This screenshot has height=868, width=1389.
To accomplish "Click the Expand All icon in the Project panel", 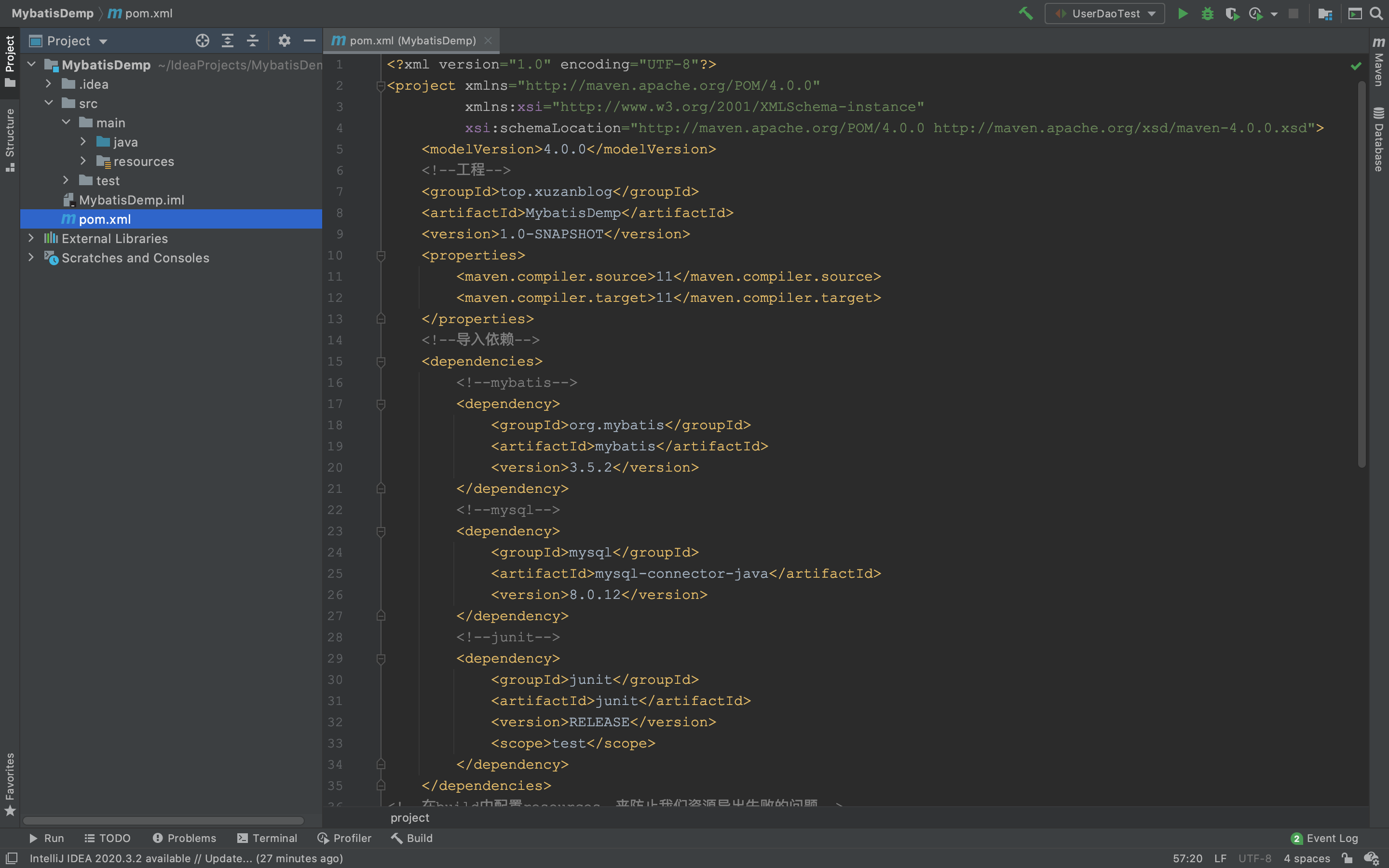I will (x=227, y=41).
